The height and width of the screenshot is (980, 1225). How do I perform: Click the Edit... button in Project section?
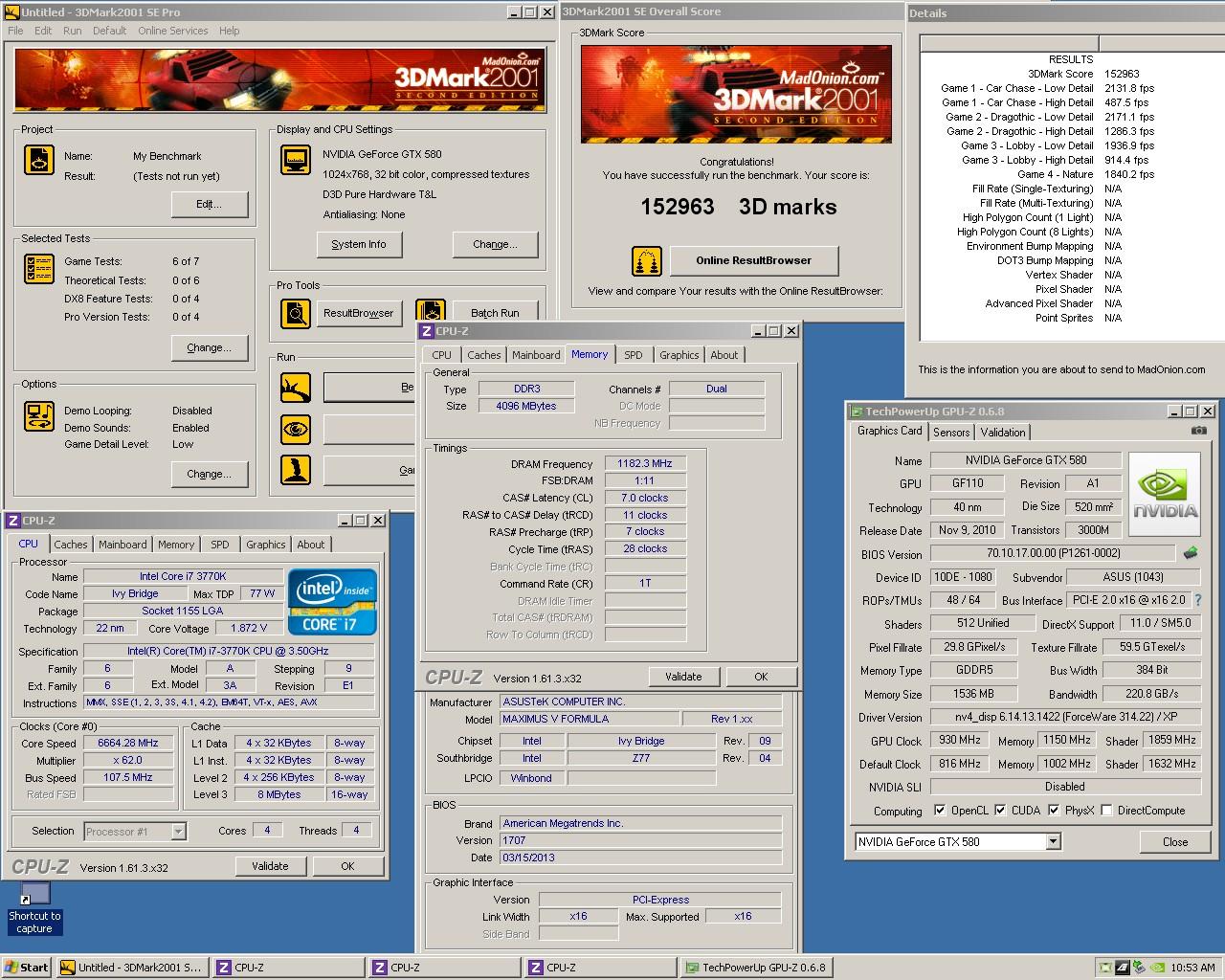coord(209,204)
